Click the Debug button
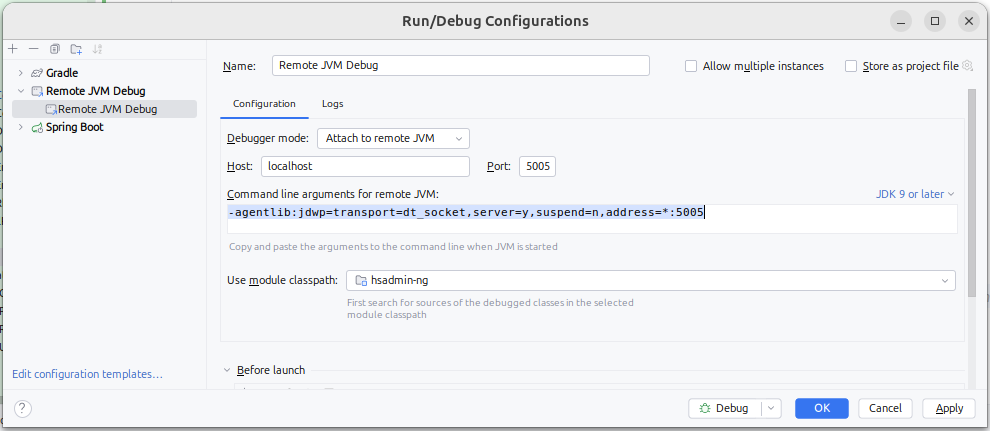The image size is (990, 431). point(725,408)
